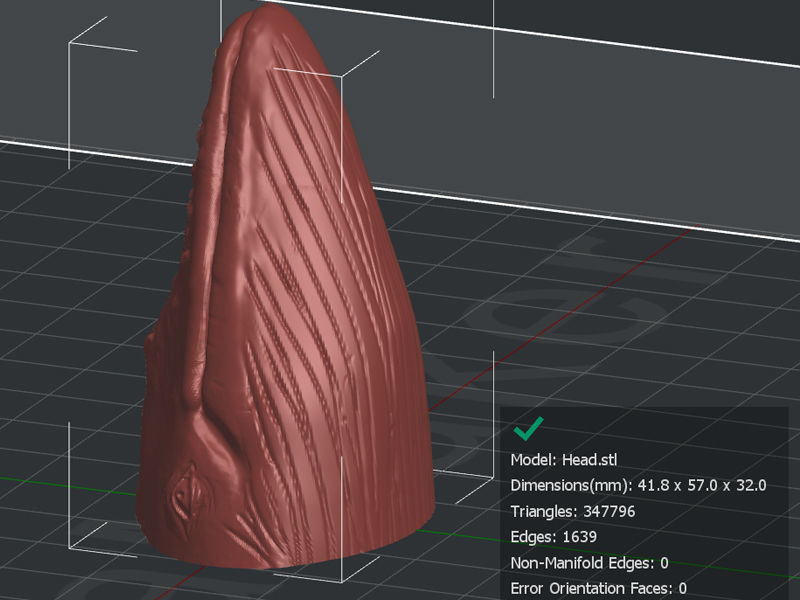Image resolution: width=800 pixels, height=600 pixels.
Task: Click the 'Model: Head.stl' text
Action: [x=564, y=460]
